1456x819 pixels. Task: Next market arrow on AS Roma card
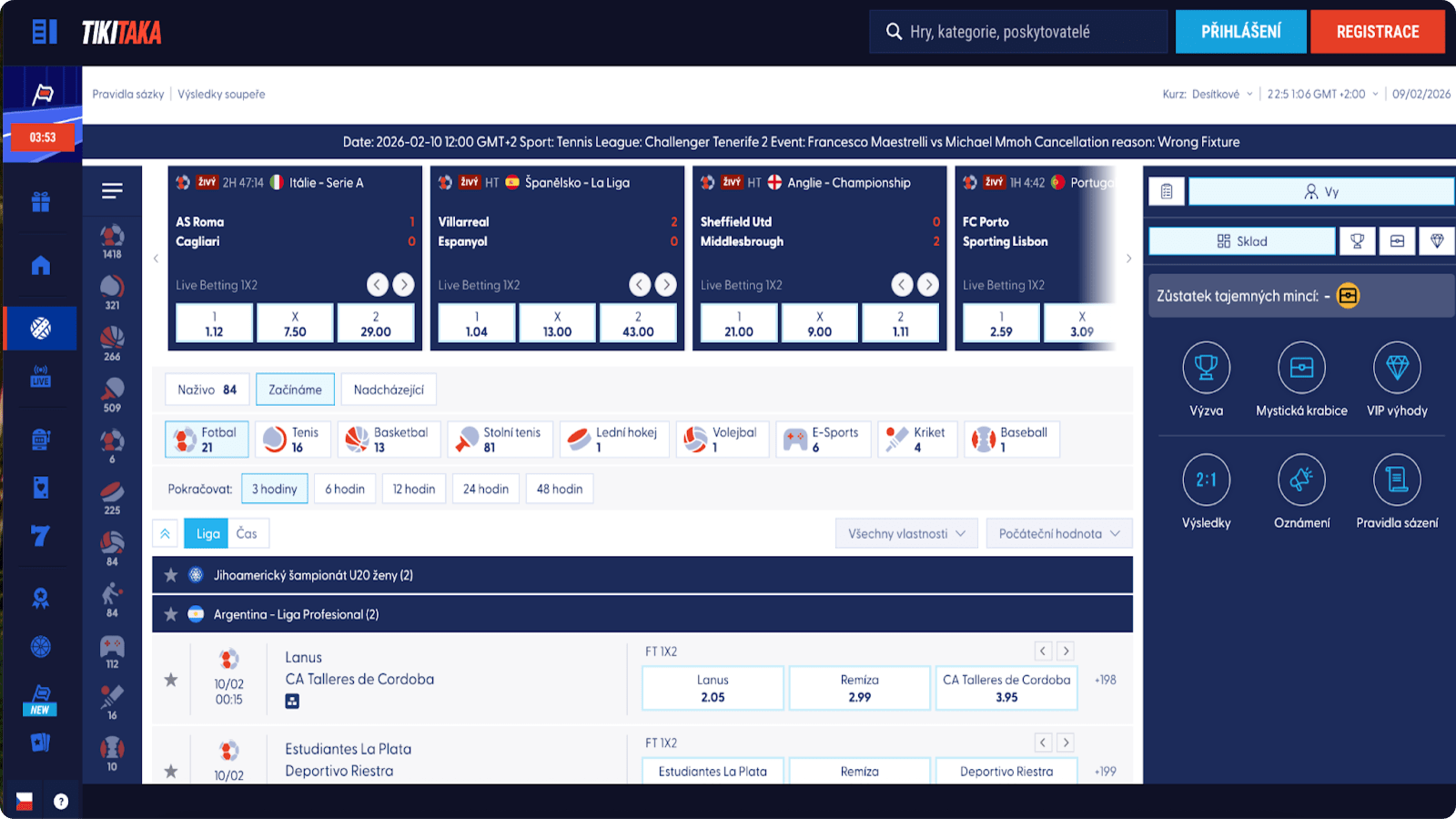pyautogui.click(x=403, y=285)
